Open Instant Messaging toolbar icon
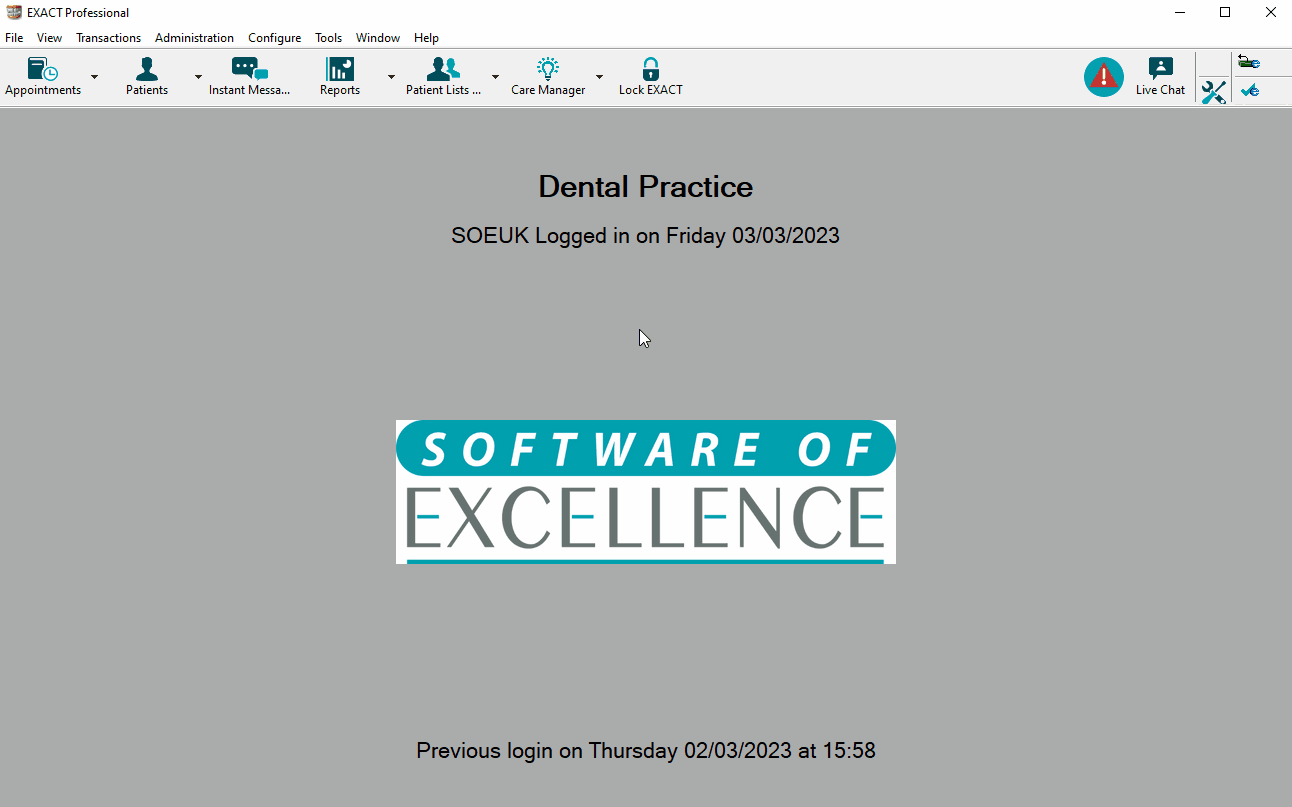Image resolution: width=1292 pixels, height=807 pixels. click(x=249, y=70)
